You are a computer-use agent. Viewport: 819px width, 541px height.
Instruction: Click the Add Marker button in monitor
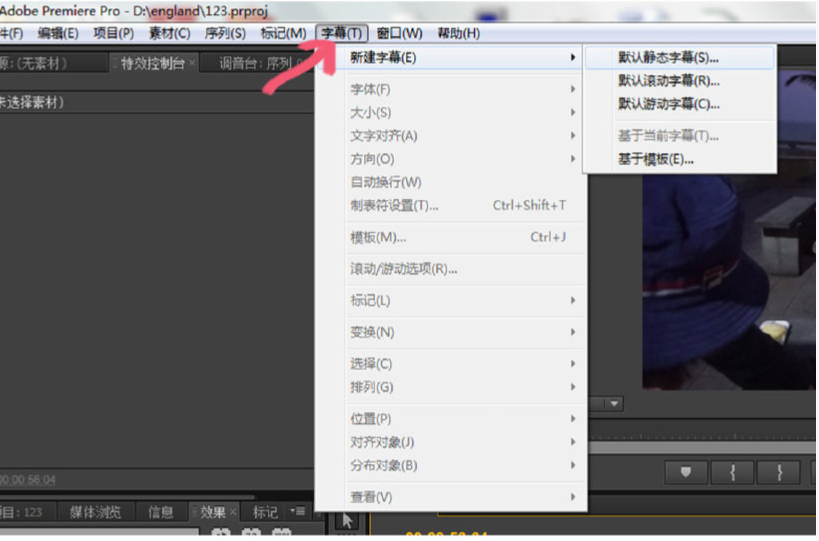[686, 473]
